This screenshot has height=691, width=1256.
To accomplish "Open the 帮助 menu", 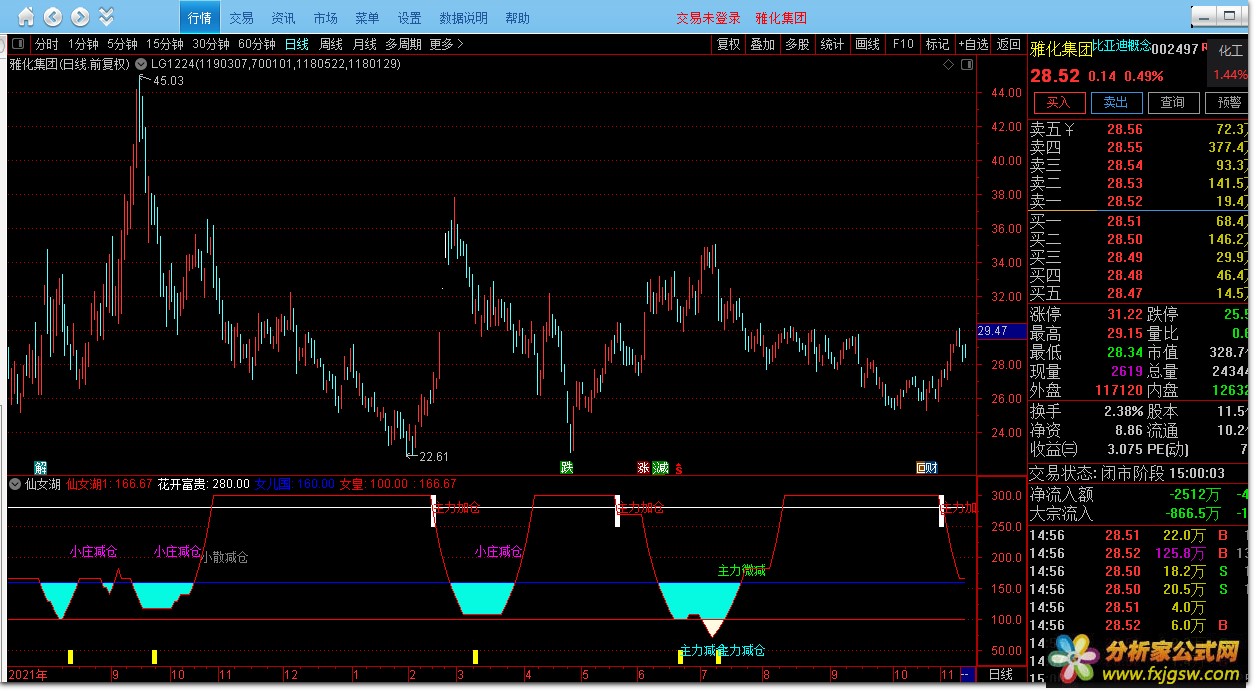I will coord(518,18).
